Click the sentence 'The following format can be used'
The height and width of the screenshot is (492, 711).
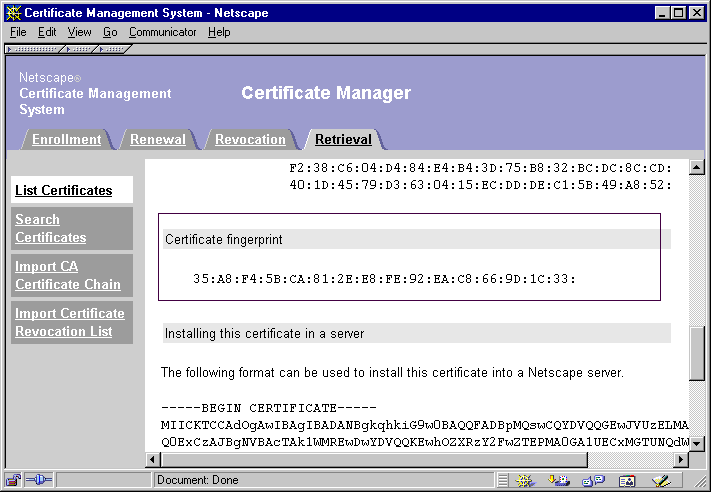pyautogui.click(x=392, y=373)
